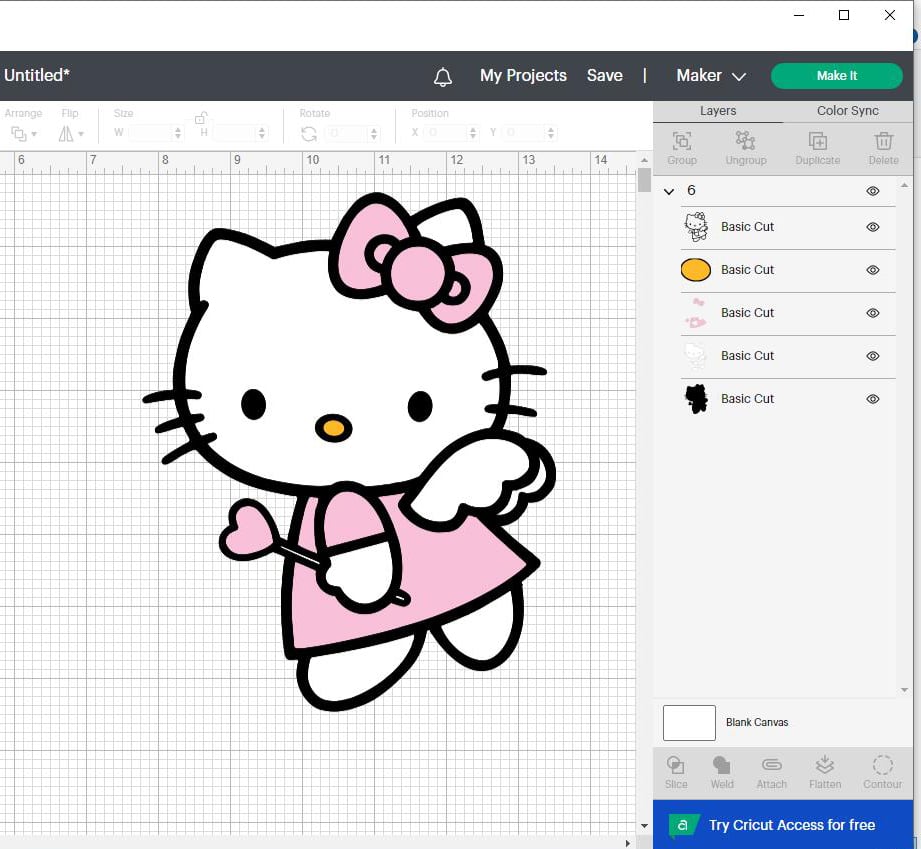The width and height of the screenshot is (921, 849).
Task: Open My Projects
Action: 523,76
